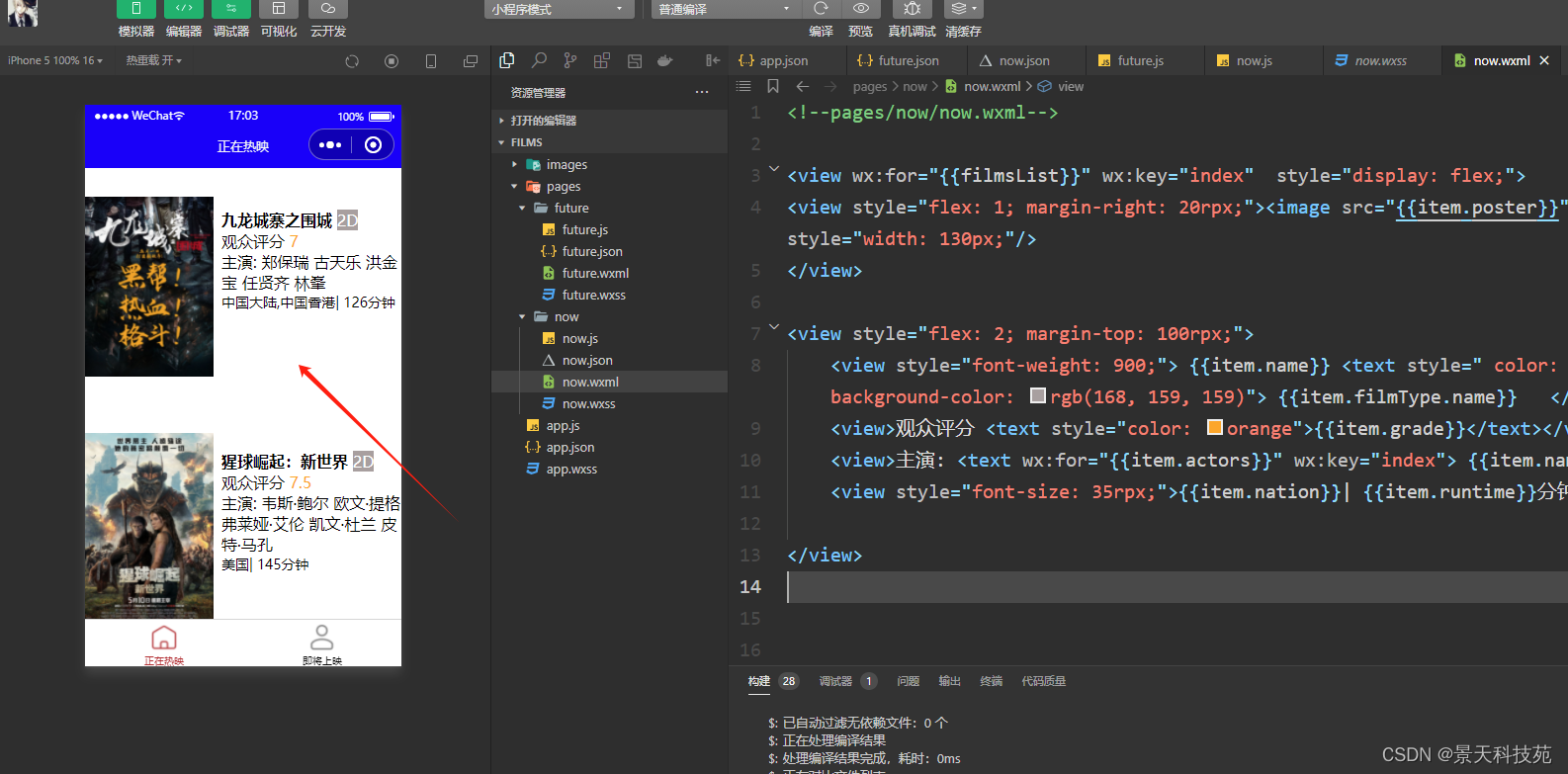This screenshot has width=1568, height=774.
Task: Collapse the FILMS project section
Action: tap(609, 142)
